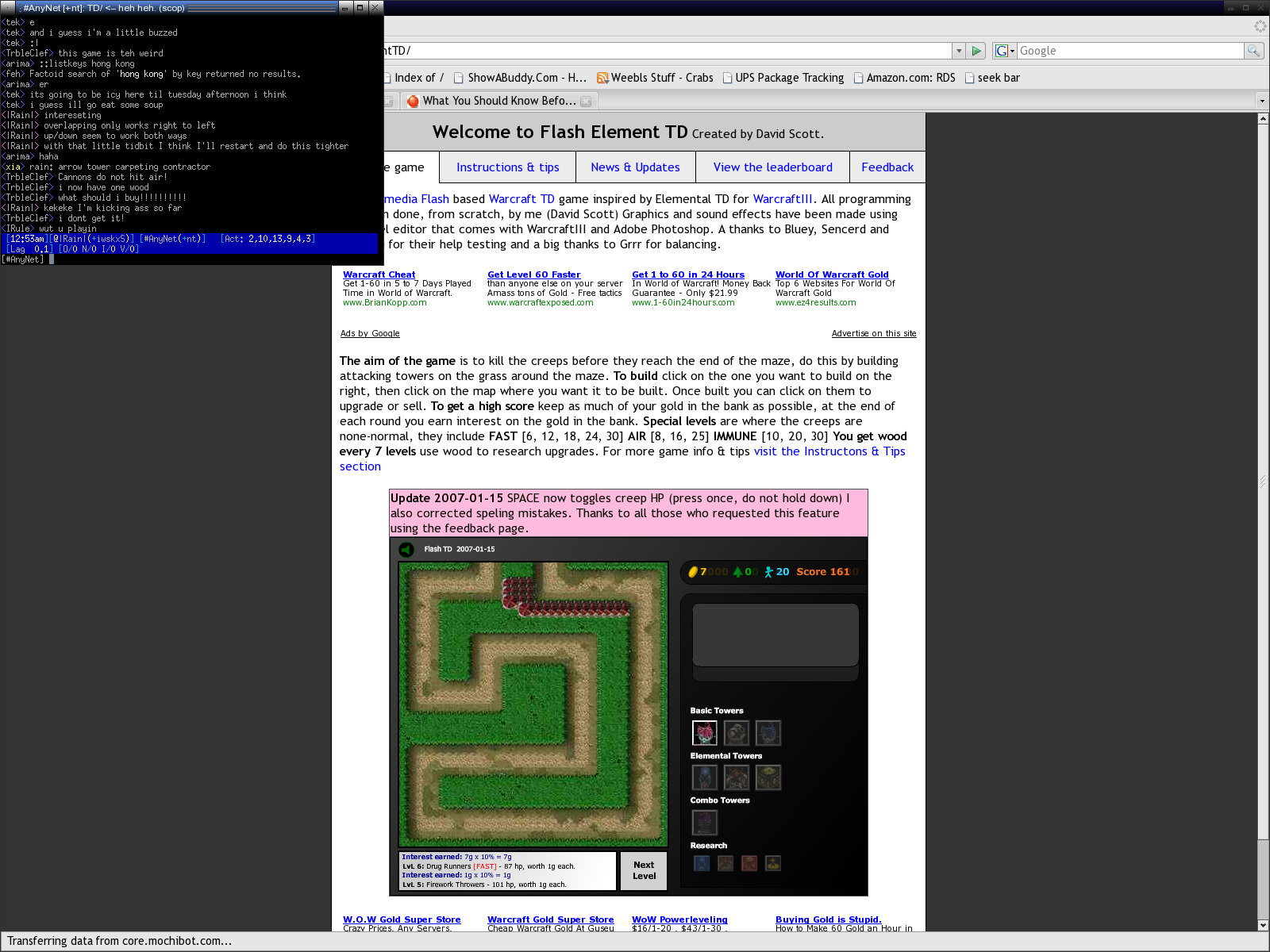Pick the first Elemental Towers icon
This screenshot has height=952, width=1270.
[x=704, y=777]
